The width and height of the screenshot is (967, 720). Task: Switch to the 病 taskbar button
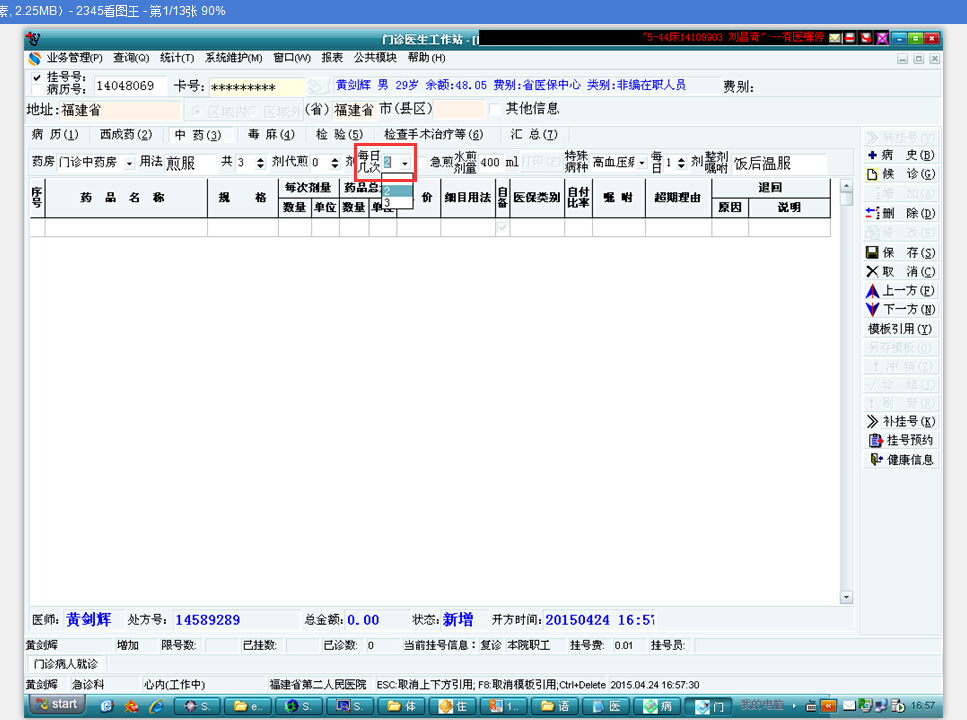pos(657,706)
